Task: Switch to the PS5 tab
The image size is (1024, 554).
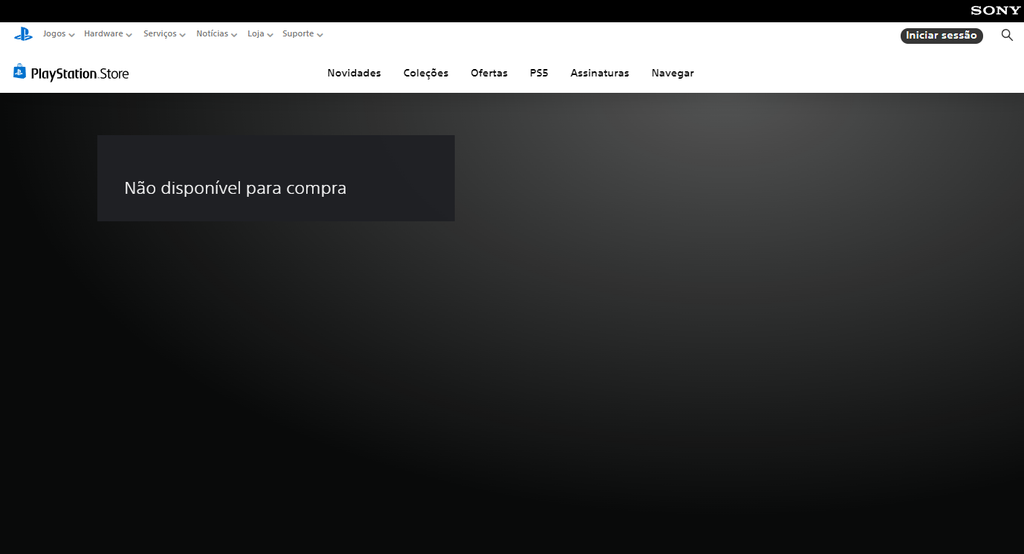Action: pyautogui.click(x=539, y=73)
